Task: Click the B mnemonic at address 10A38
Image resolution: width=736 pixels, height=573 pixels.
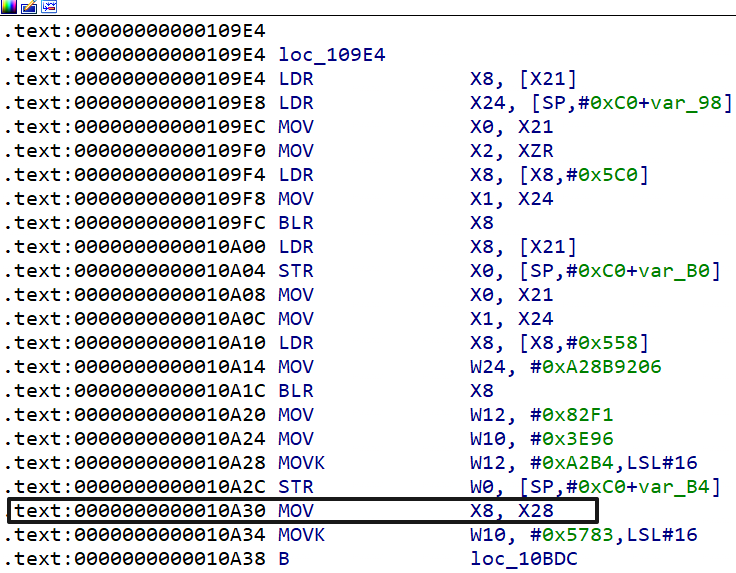Action: [x=284, y=559]
